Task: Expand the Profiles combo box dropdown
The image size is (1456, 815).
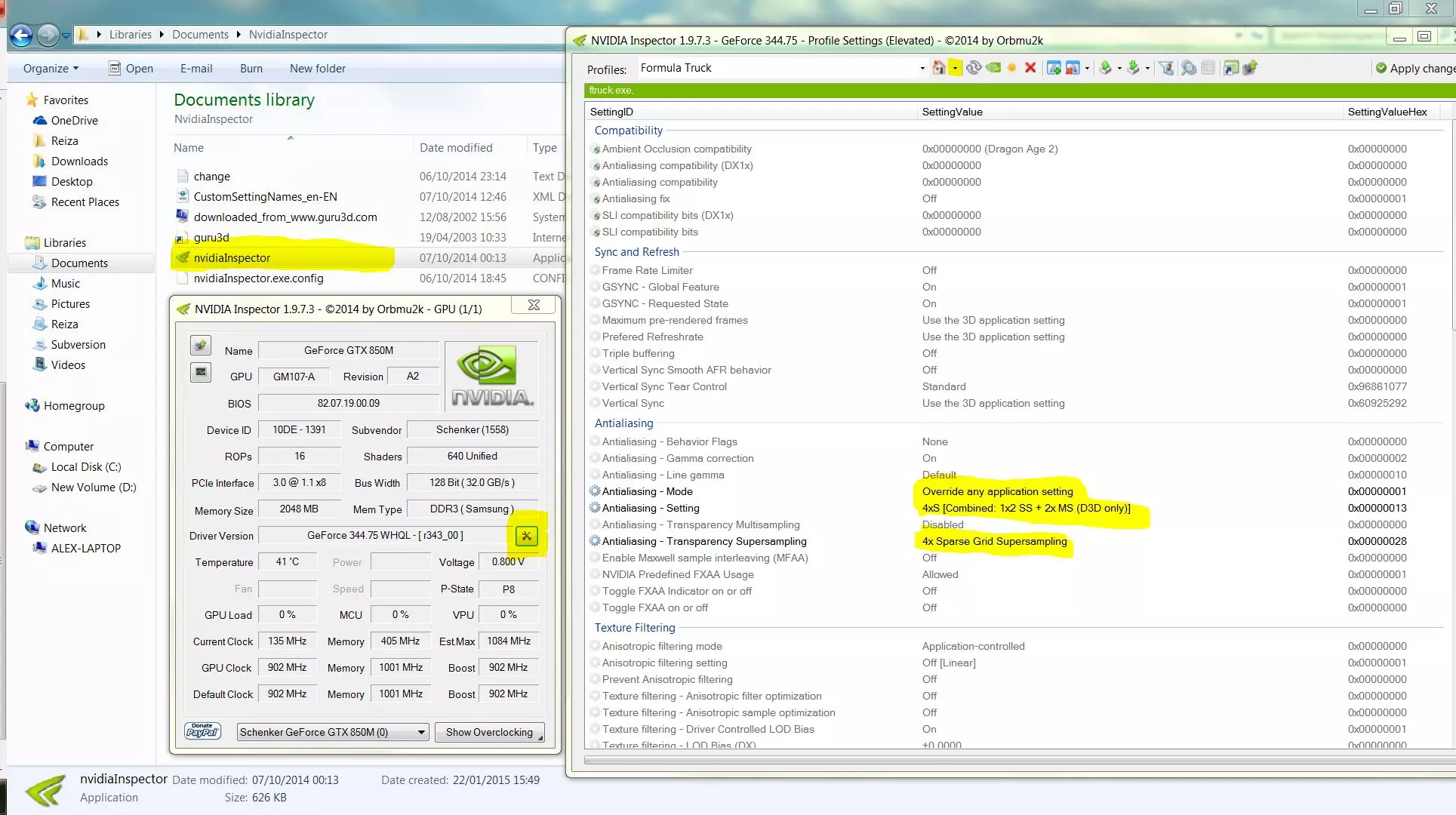Action: pos(922,69)
